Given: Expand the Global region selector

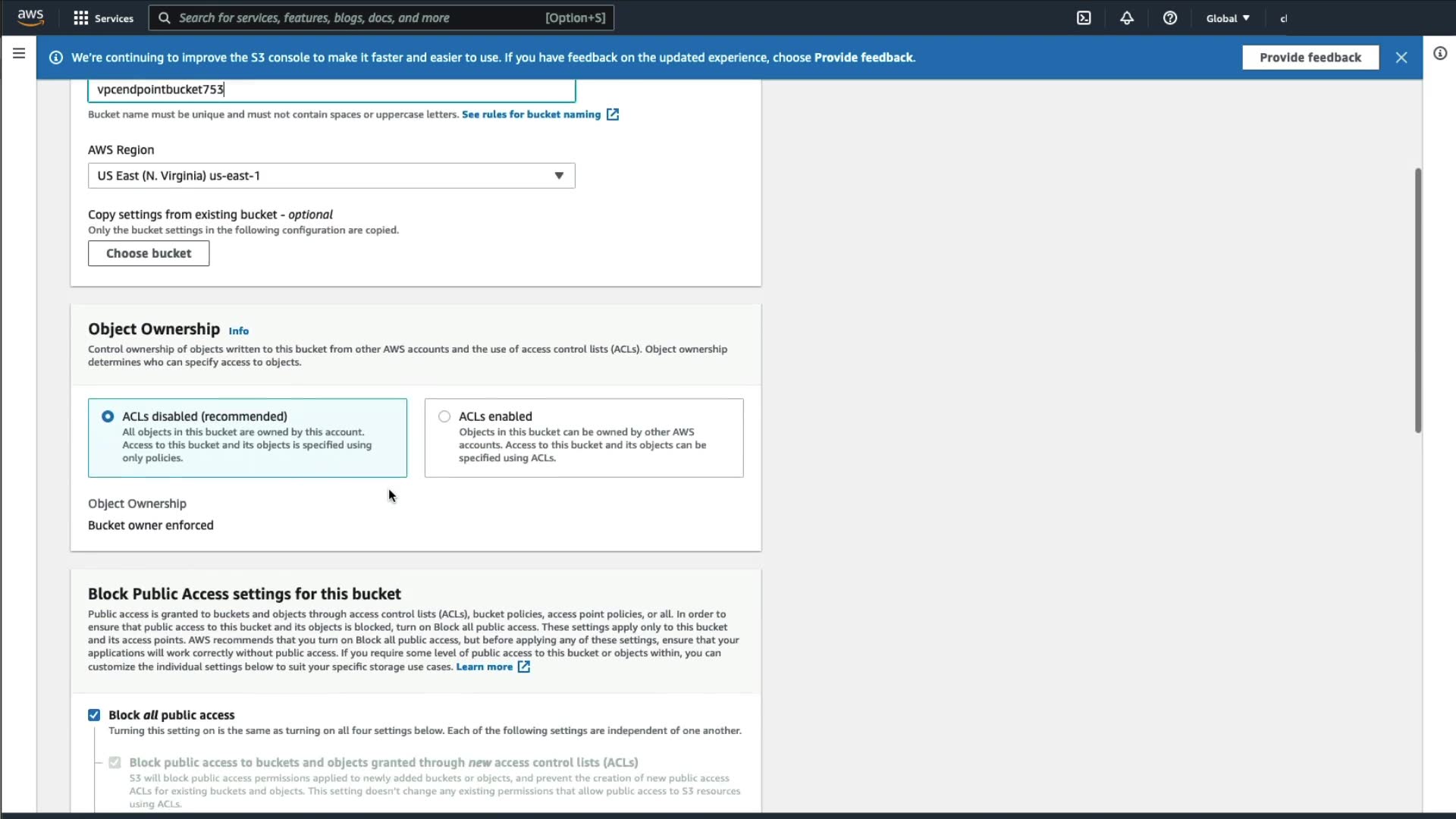Looking at the screenshot, I should pyautogui.click(x=1228, y=18).
